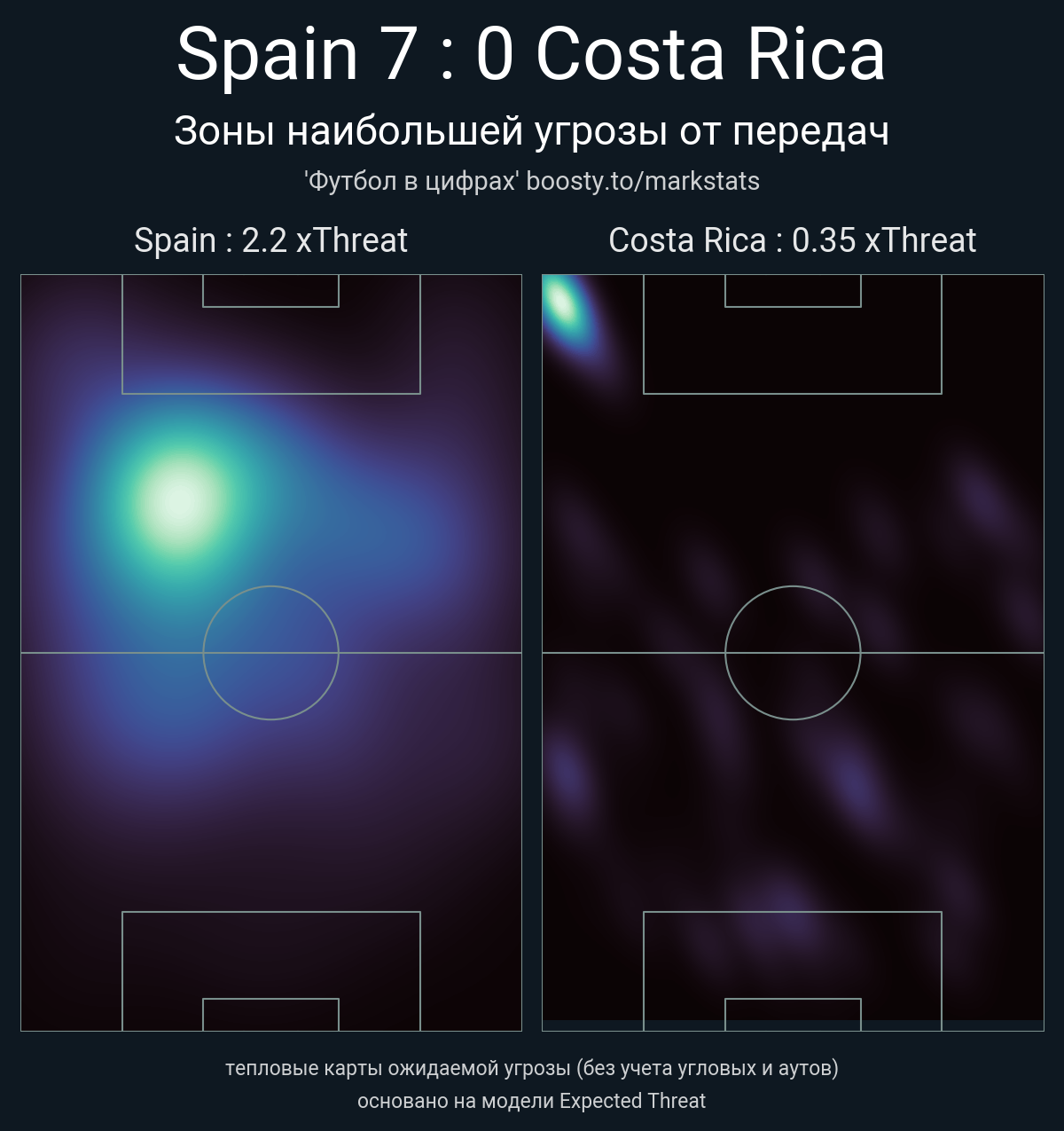Viewport: 1064px width, 1131px height.
Task: Click inside Spain's top penalty area
Action: tap(270, 352)
